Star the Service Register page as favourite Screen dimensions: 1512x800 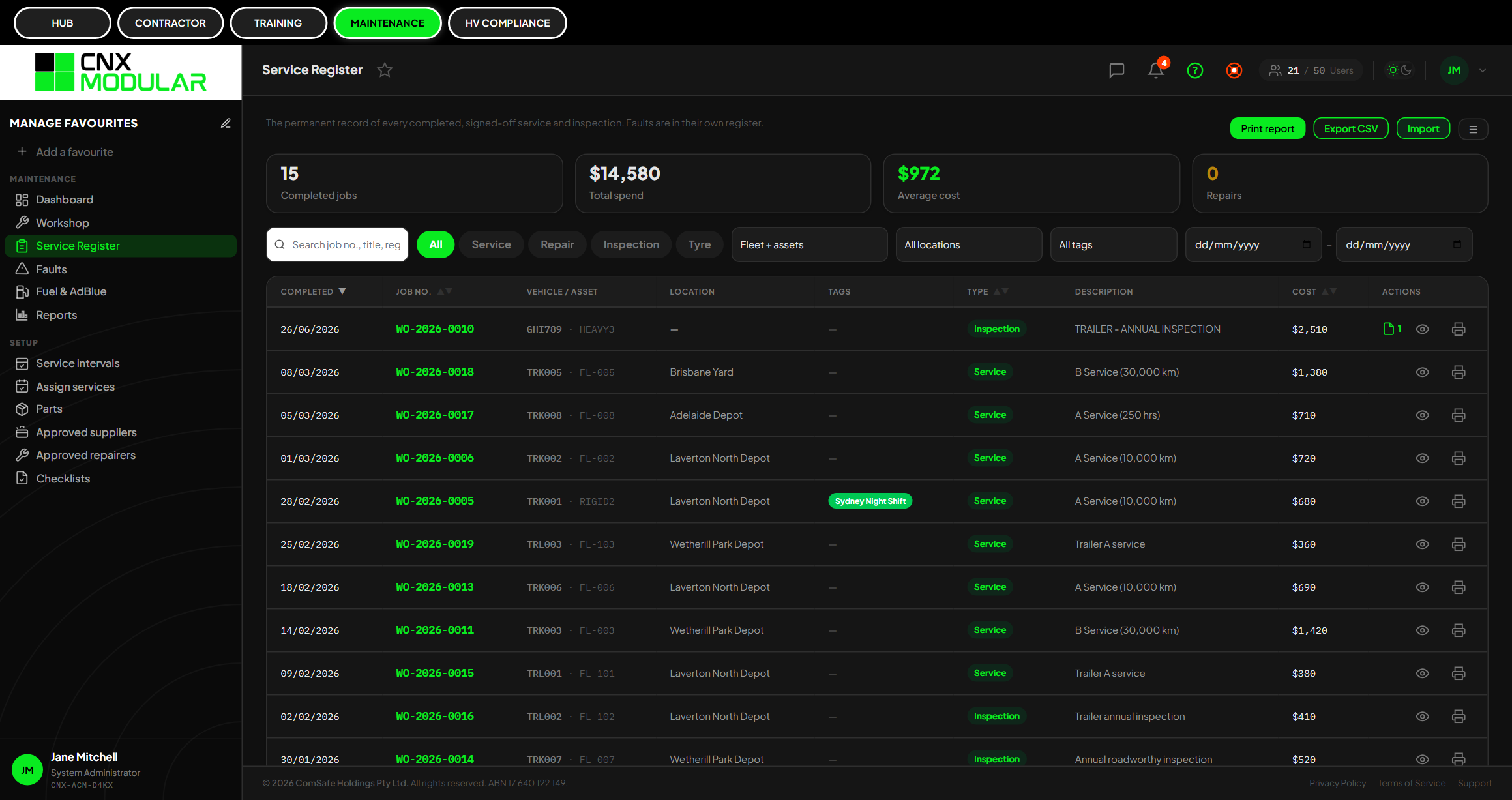(385, 70)
